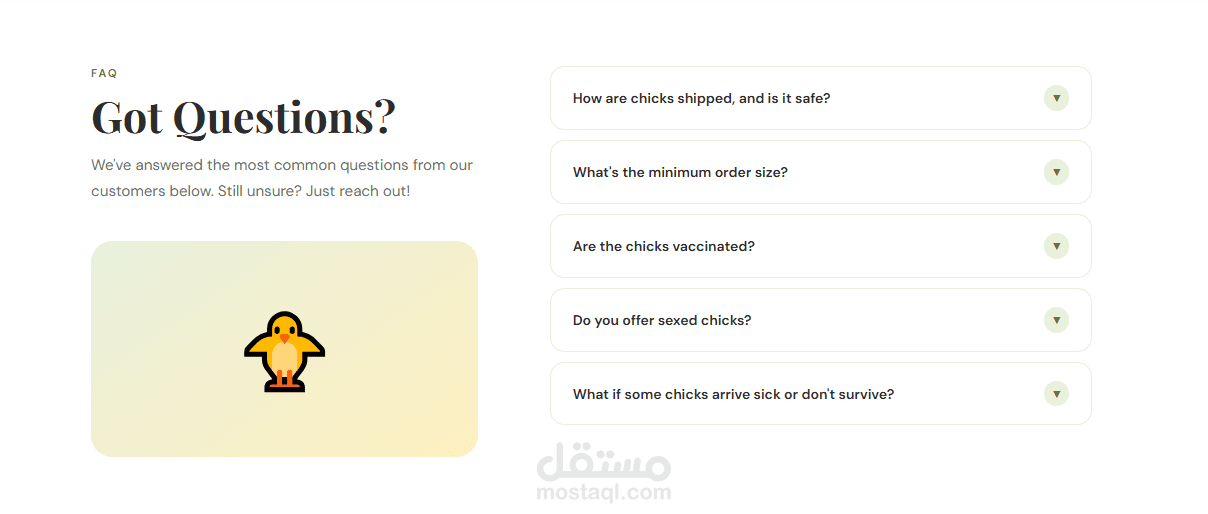Viewport: 1208px width, 514px height.
Task: Click the arrow icon for the vaccinated chicks question
Action: [1056, 246]
